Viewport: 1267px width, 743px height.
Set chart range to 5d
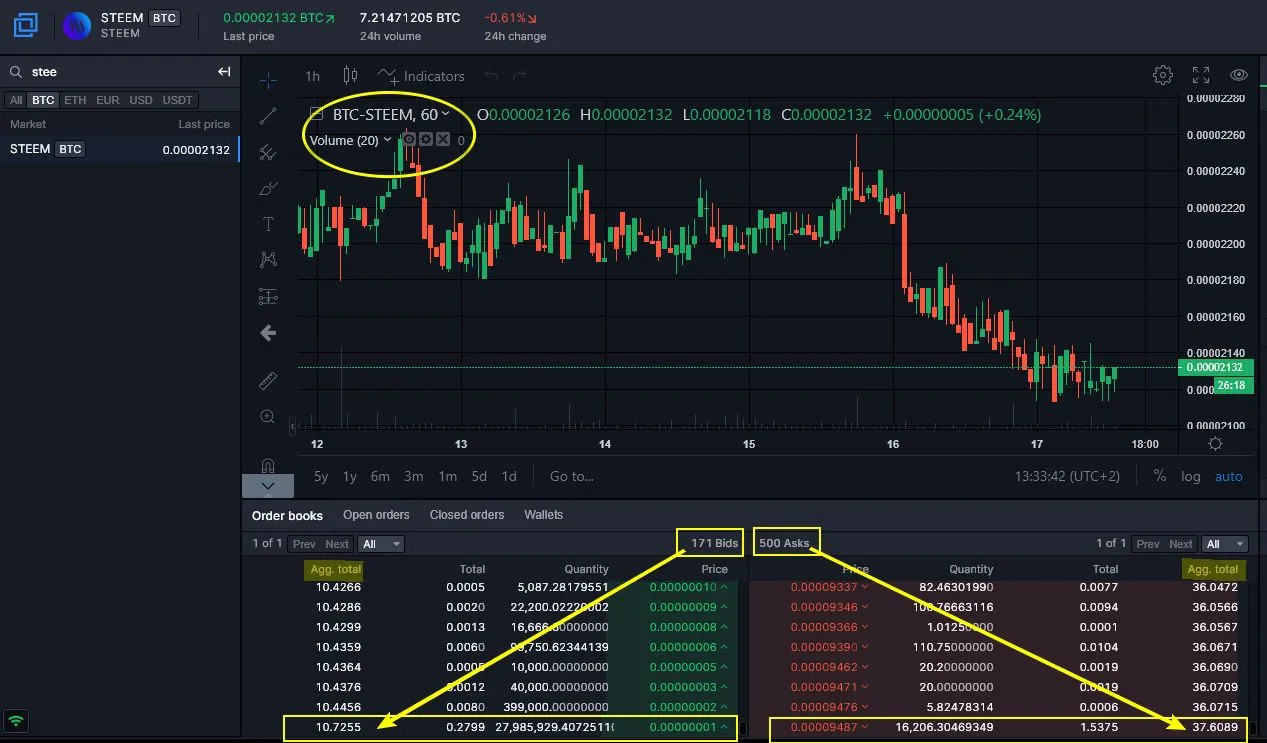(479, 476)
